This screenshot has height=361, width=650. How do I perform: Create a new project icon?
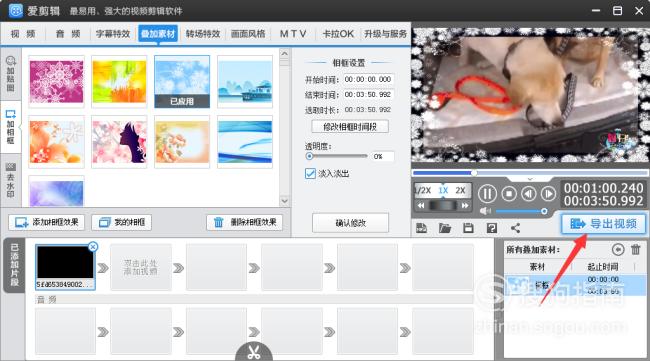point(421,228)
